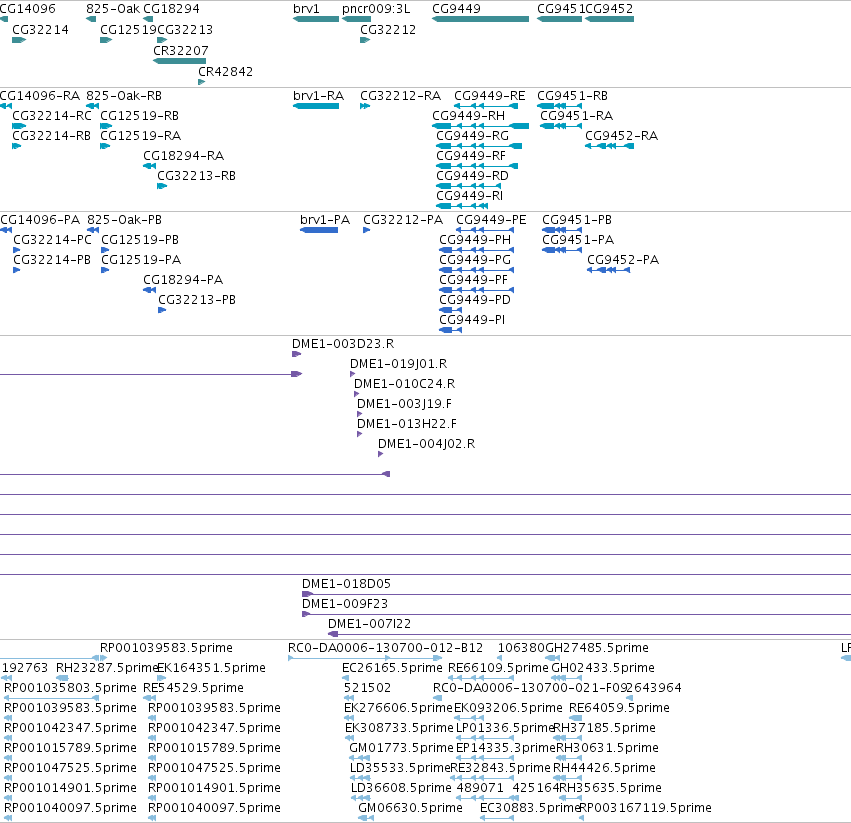Select the 825-Oak-PB protein label
The height and width of the screenshot is (823, 851).
point(124,220)
